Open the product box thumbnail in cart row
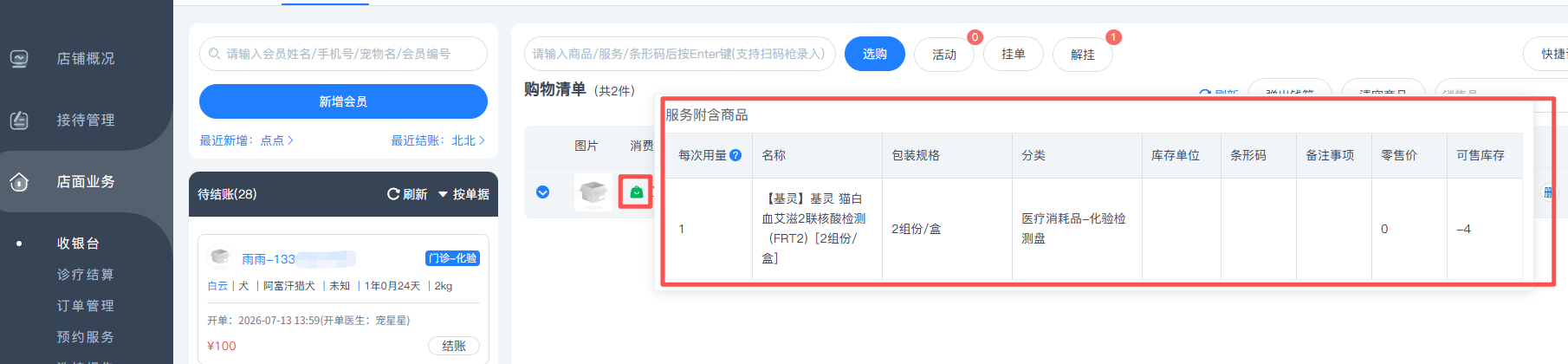The width and height of the screenshot is (1568, 364). click(x=593, y=192)
